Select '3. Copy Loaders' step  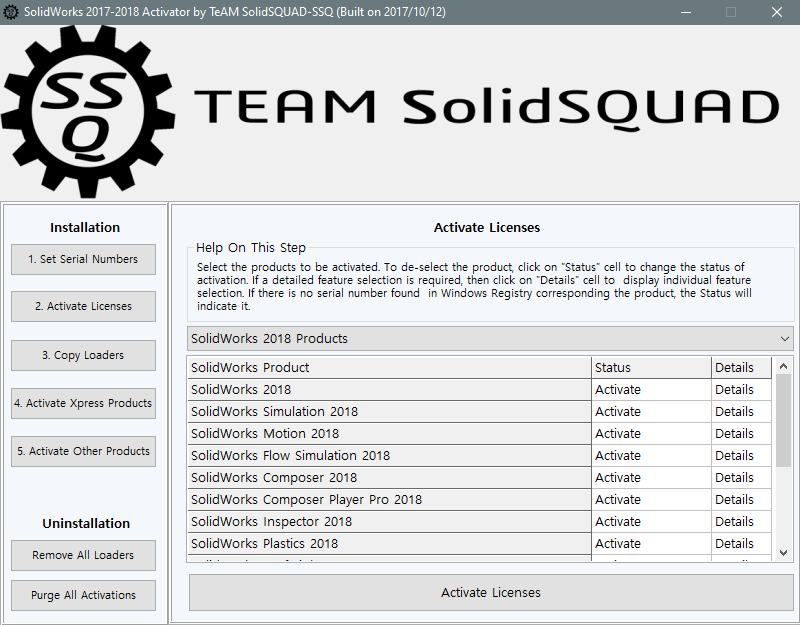(x=83, y=355)
